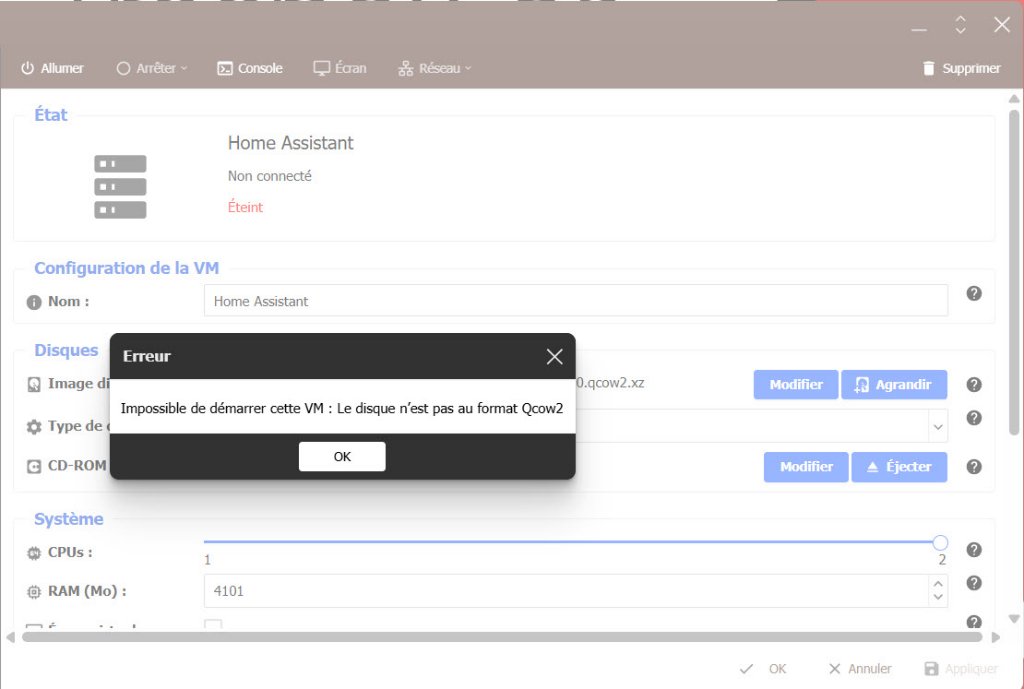Increase RAM with the up stepper arrow
This screenshot has width=1024, height=689.
click(x=938, y=584)
